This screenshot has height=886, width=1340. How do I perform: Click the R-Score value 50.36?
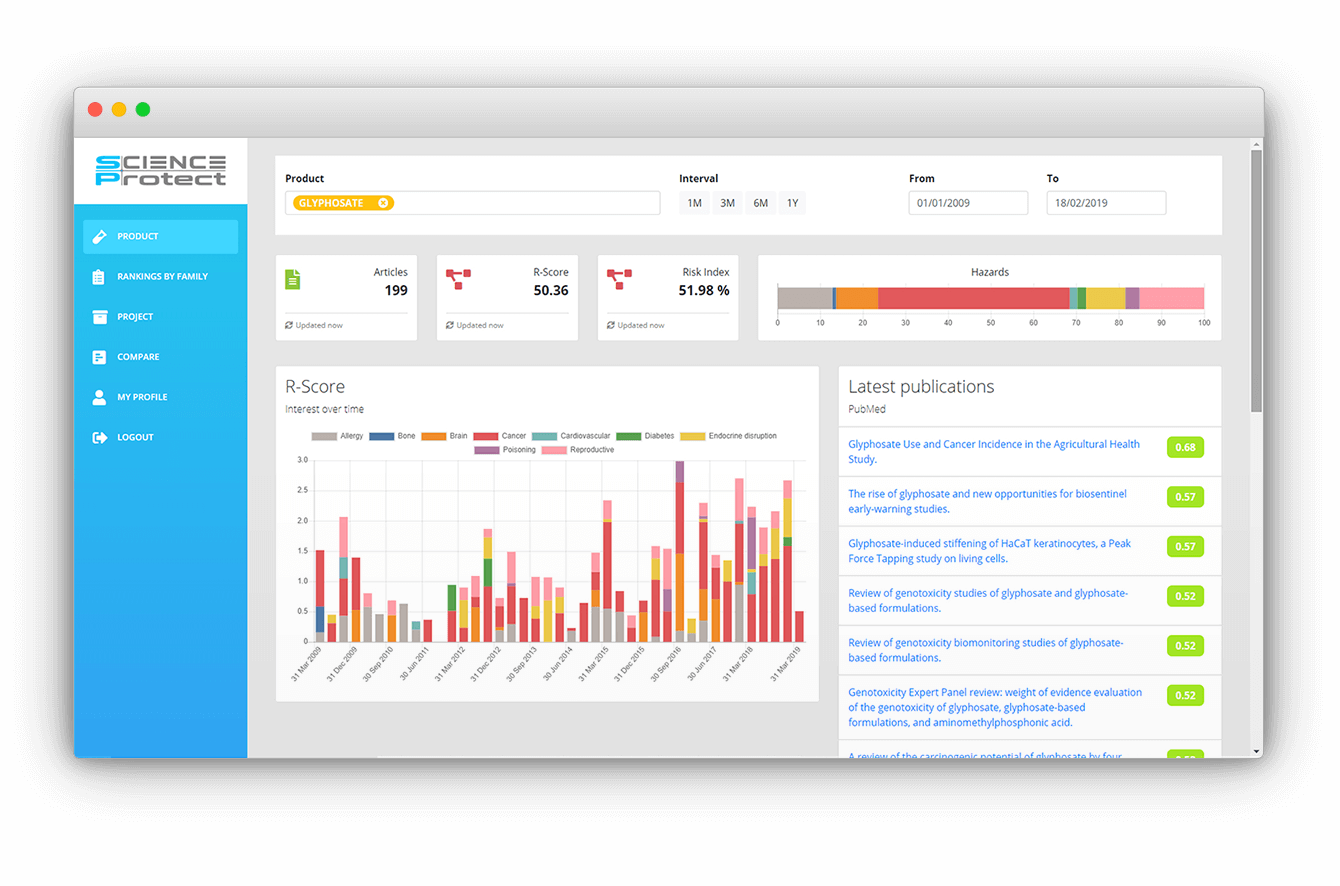tap(551, 291)
